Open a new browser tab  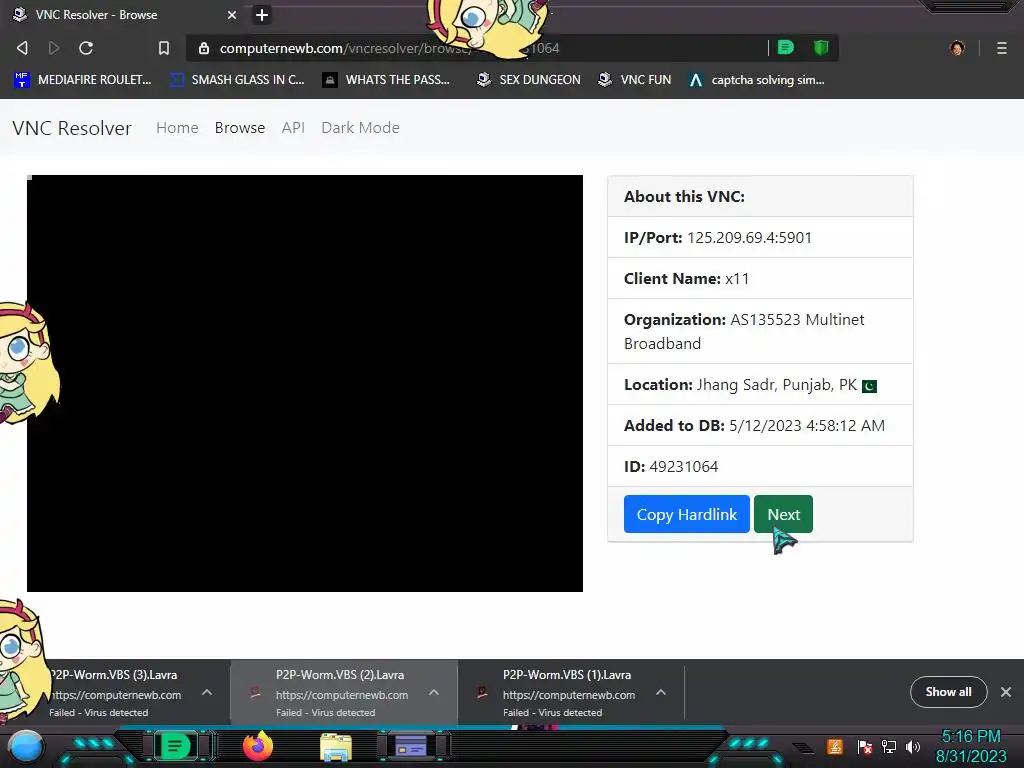(x=262, y=15)
